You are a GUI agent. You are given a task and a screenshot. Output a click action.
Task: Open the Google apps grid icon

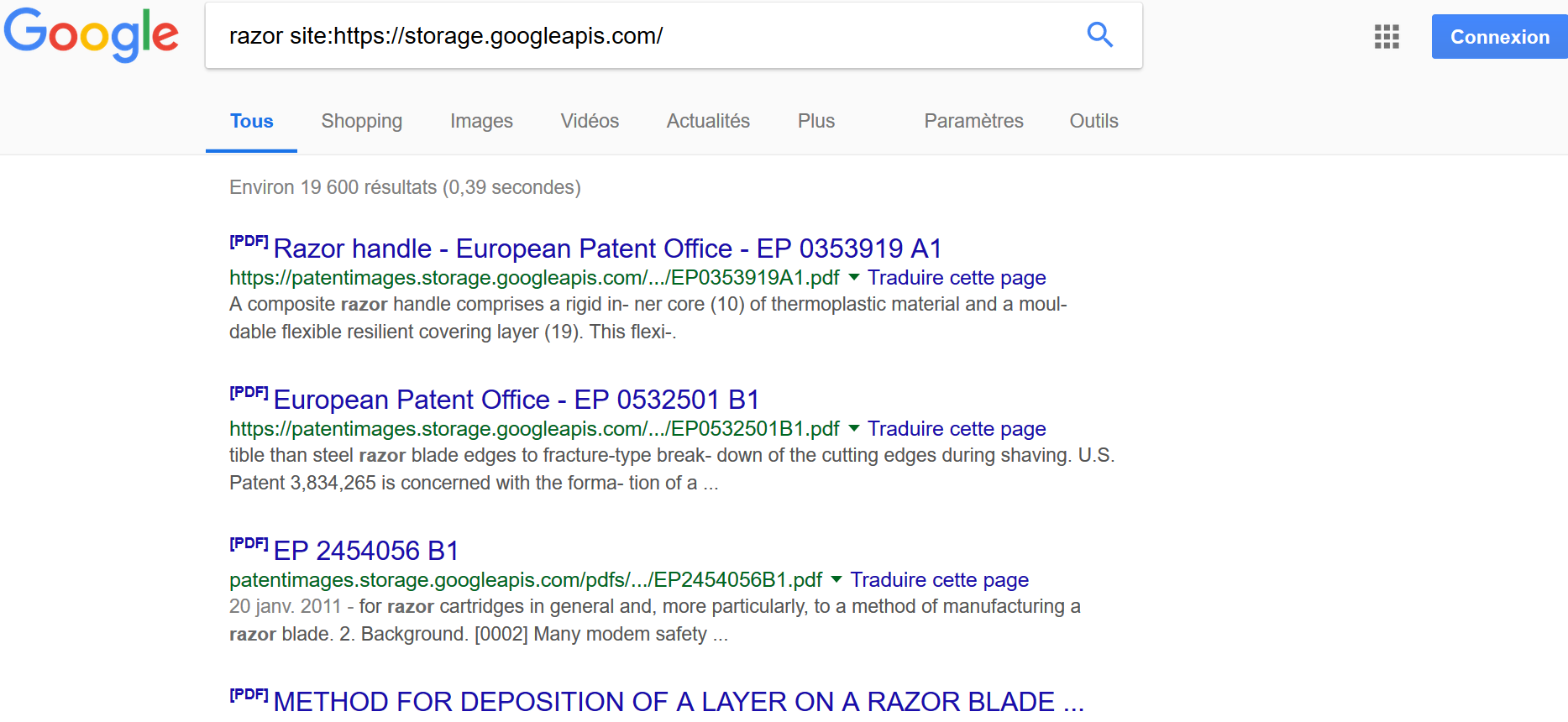pyautogui.click(x=1387, y=37)
